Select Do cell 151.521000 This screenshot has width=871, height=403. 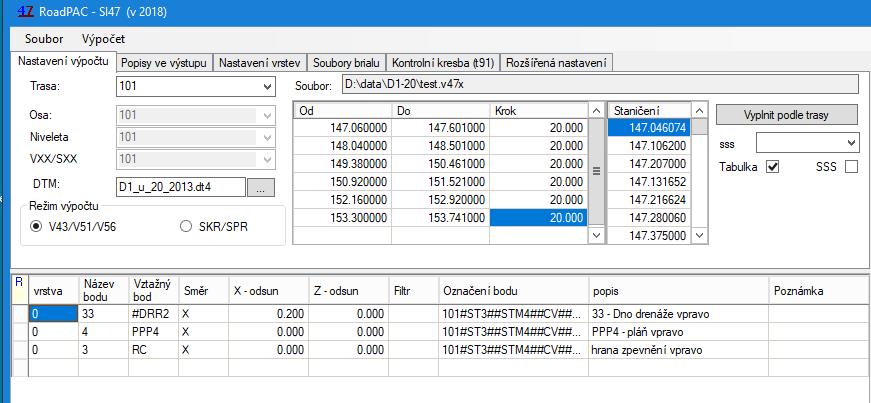(440, 181)
